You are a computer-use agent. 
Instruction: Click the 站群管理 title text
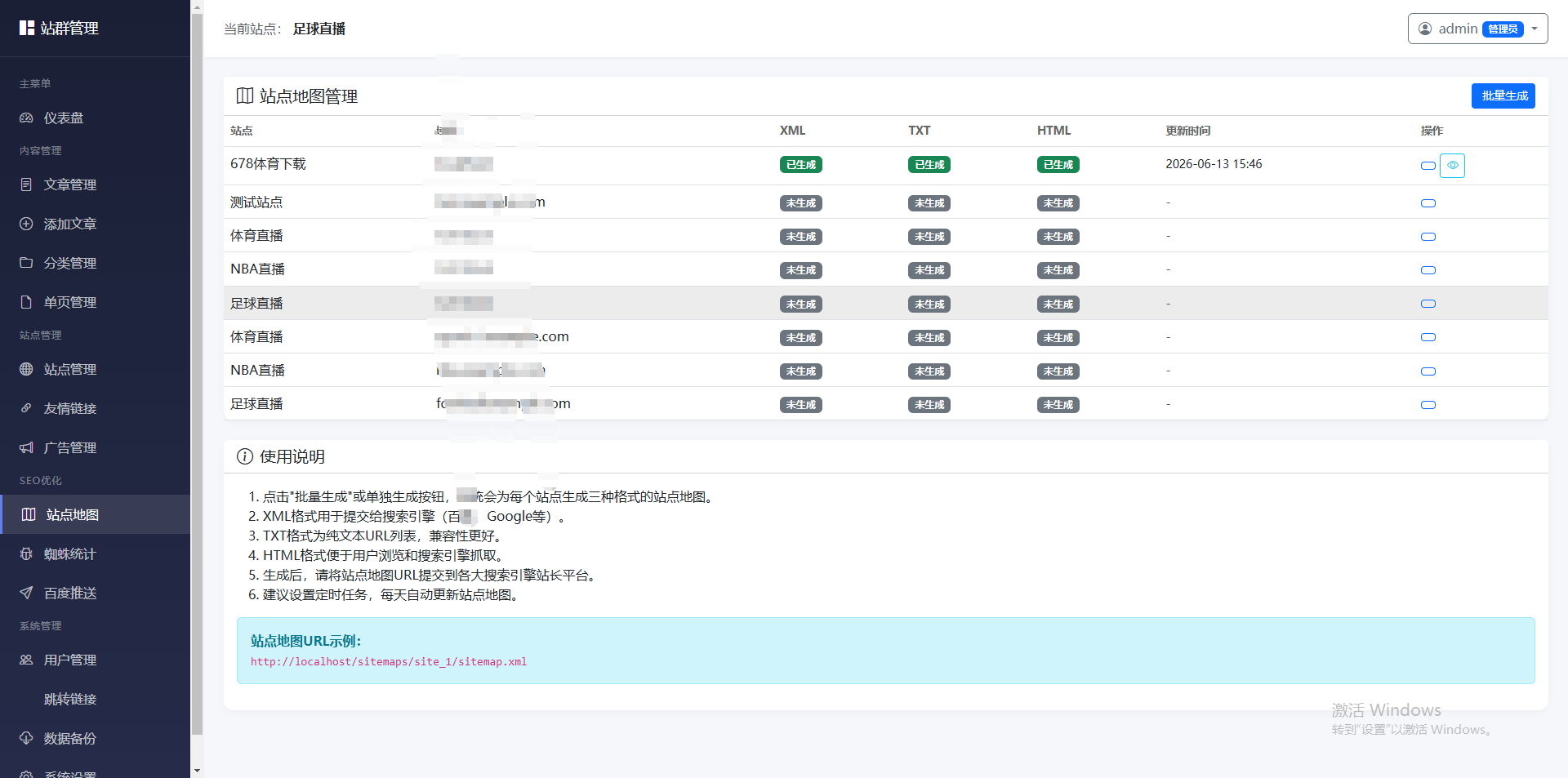pyautogui.click(x=69, y=29)
